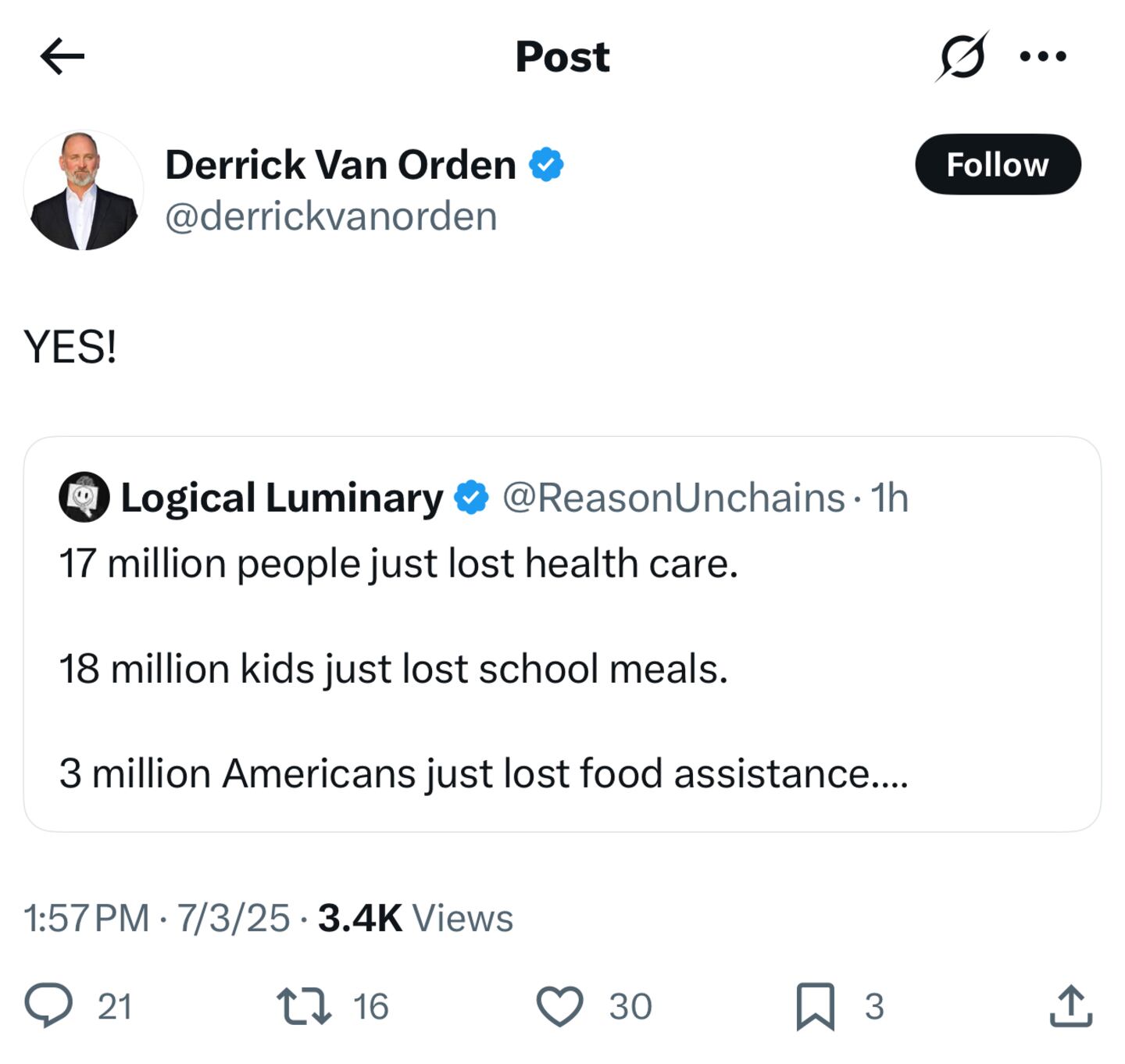The image size is (1125, 1064).
Task: Open Logical Luminary's avatar
Action: click(x=84, y=497)
